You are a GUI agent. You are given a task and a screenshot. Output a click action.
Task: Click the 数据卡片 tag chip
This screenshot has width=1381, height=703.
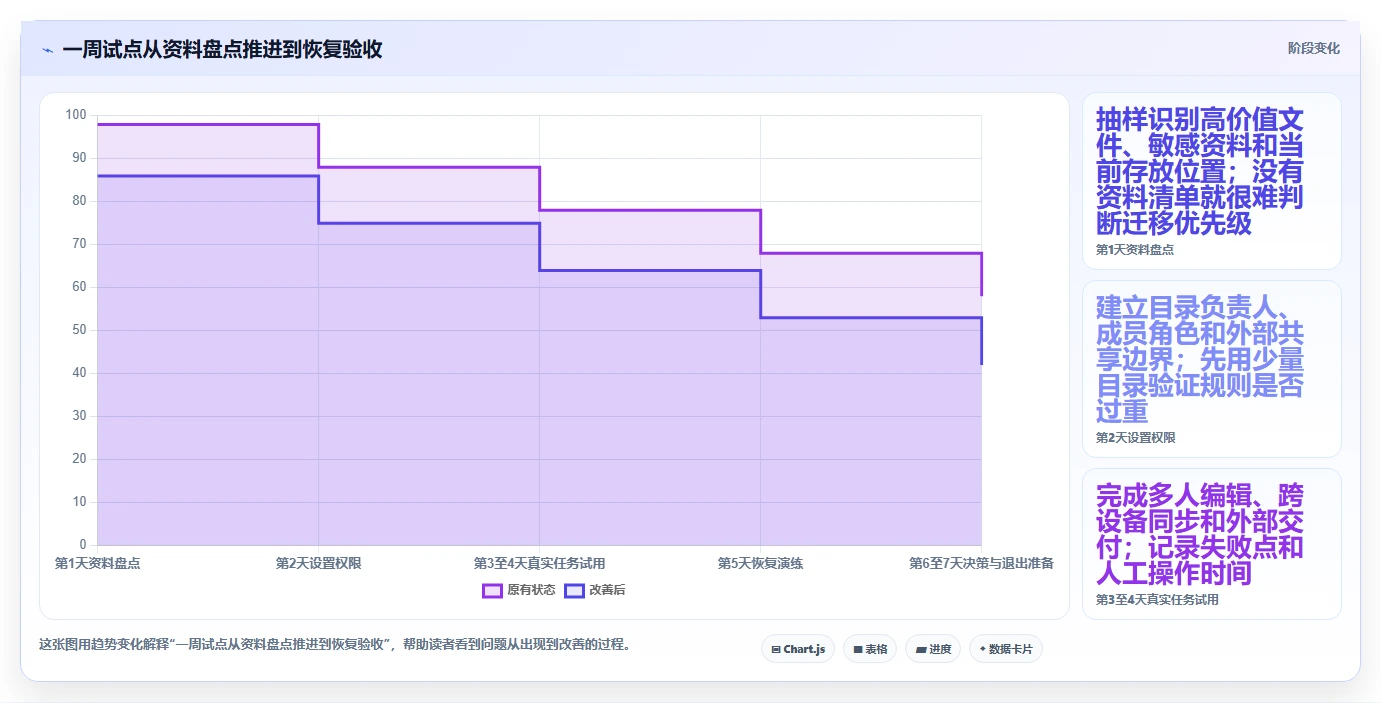[1006, 649]
